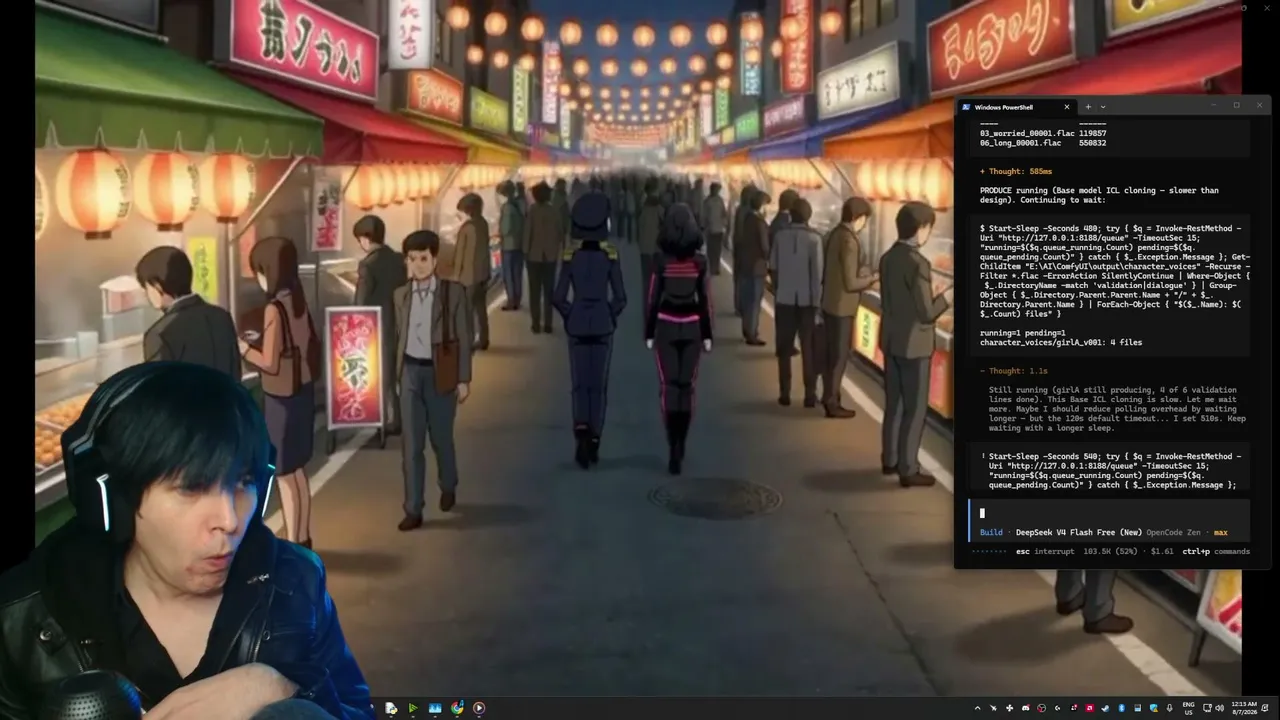Image resolution: width=1280 pixels, height=720 pixels.
Task: Click the 'max' variant label
Action: [1220, 533]
